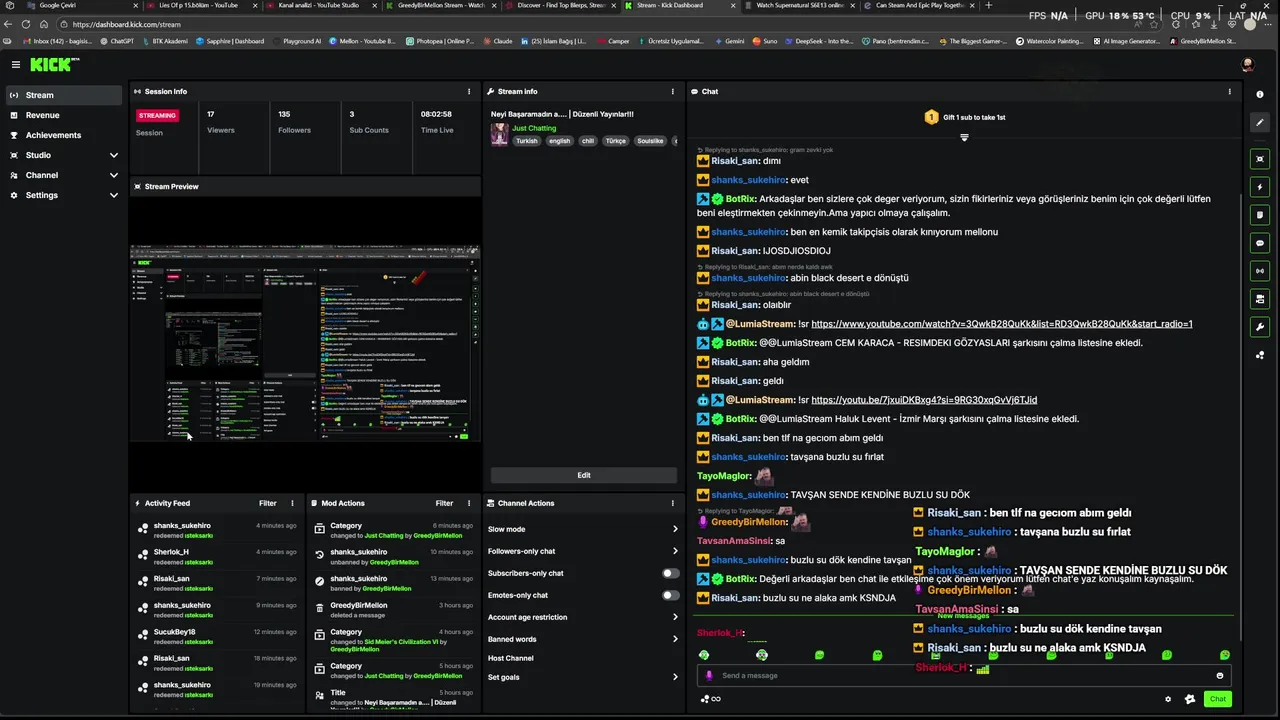Viewport: 1280px width, 720px height.
Task: Open Channel Actions three-dot options
Action: tap(673, 503)
